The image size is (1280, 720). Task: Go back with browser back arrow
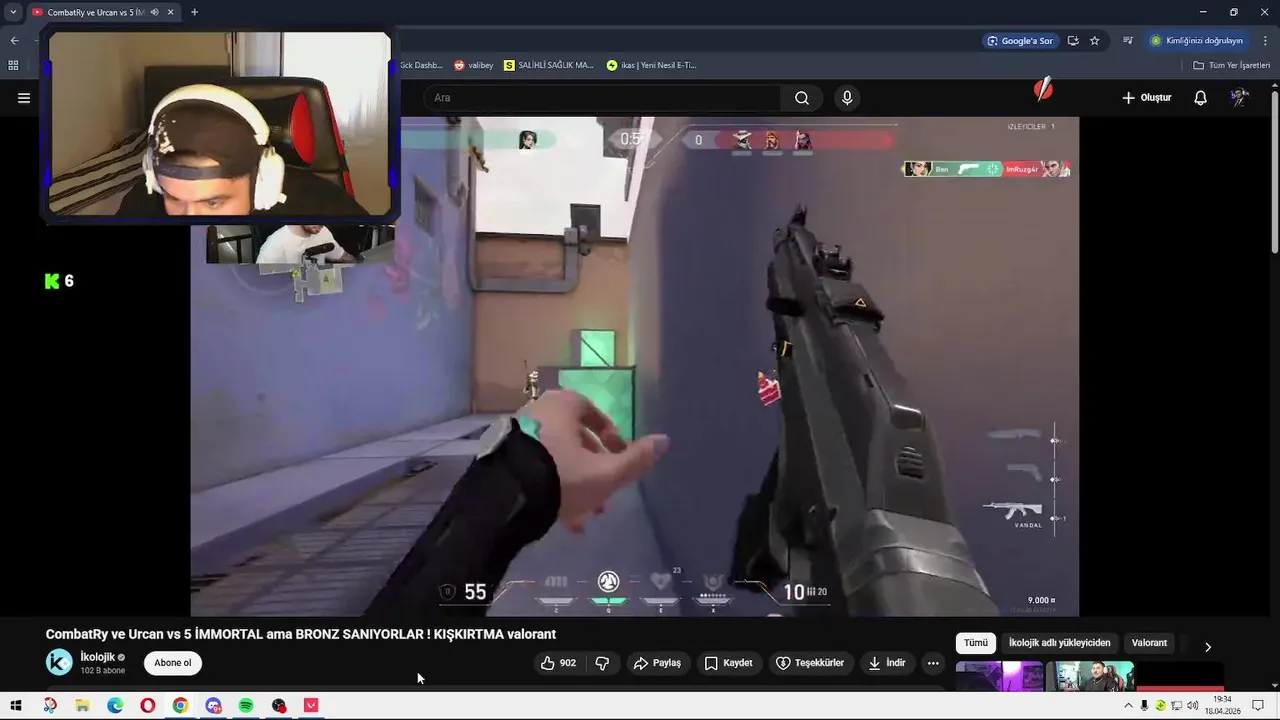coord(14,41)
